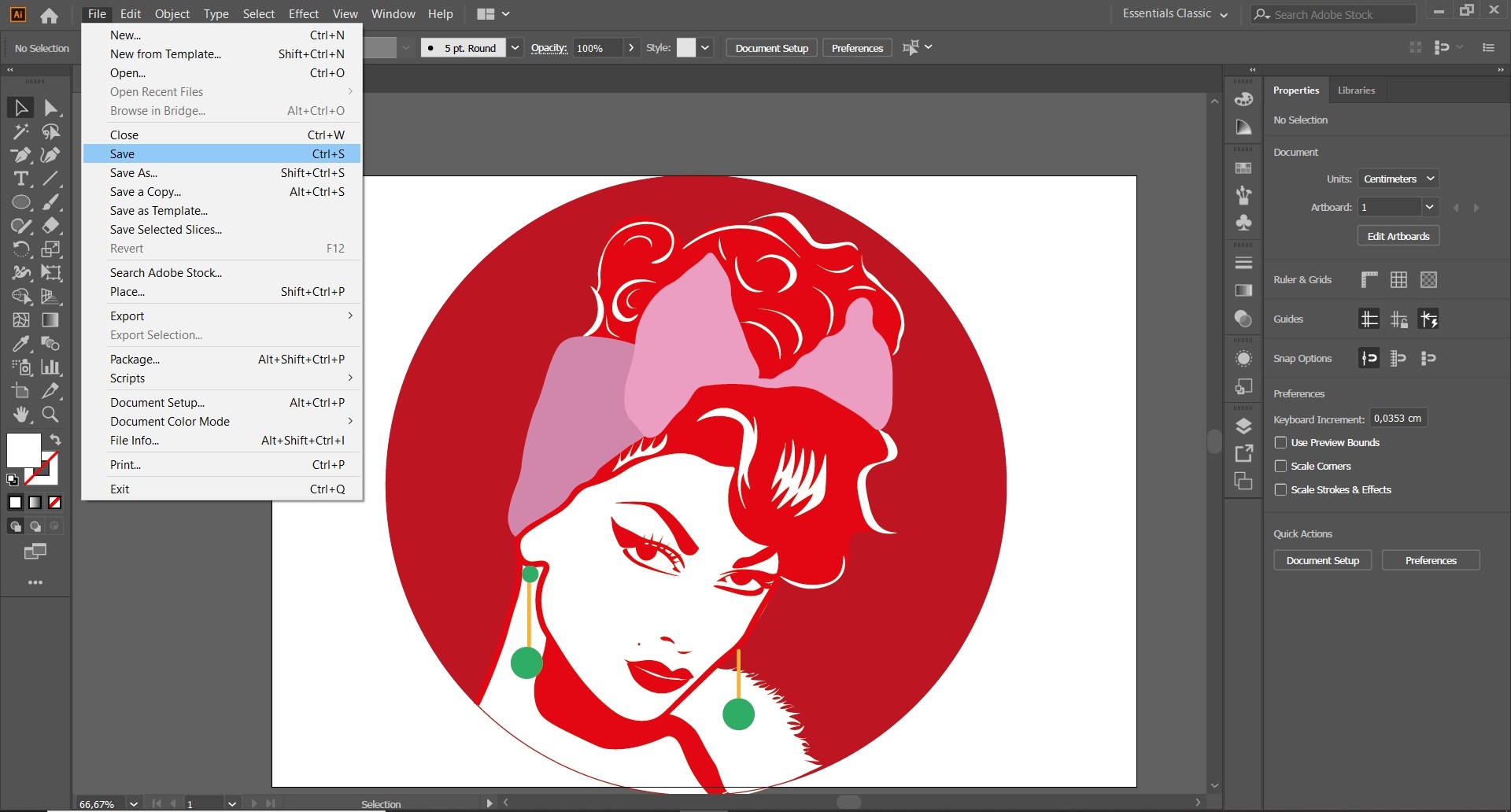Enable Scale Strokes & Effects checkbox
This screenshot has height=812, width=1511.
pyautogui.click(x=1280, y=489)
